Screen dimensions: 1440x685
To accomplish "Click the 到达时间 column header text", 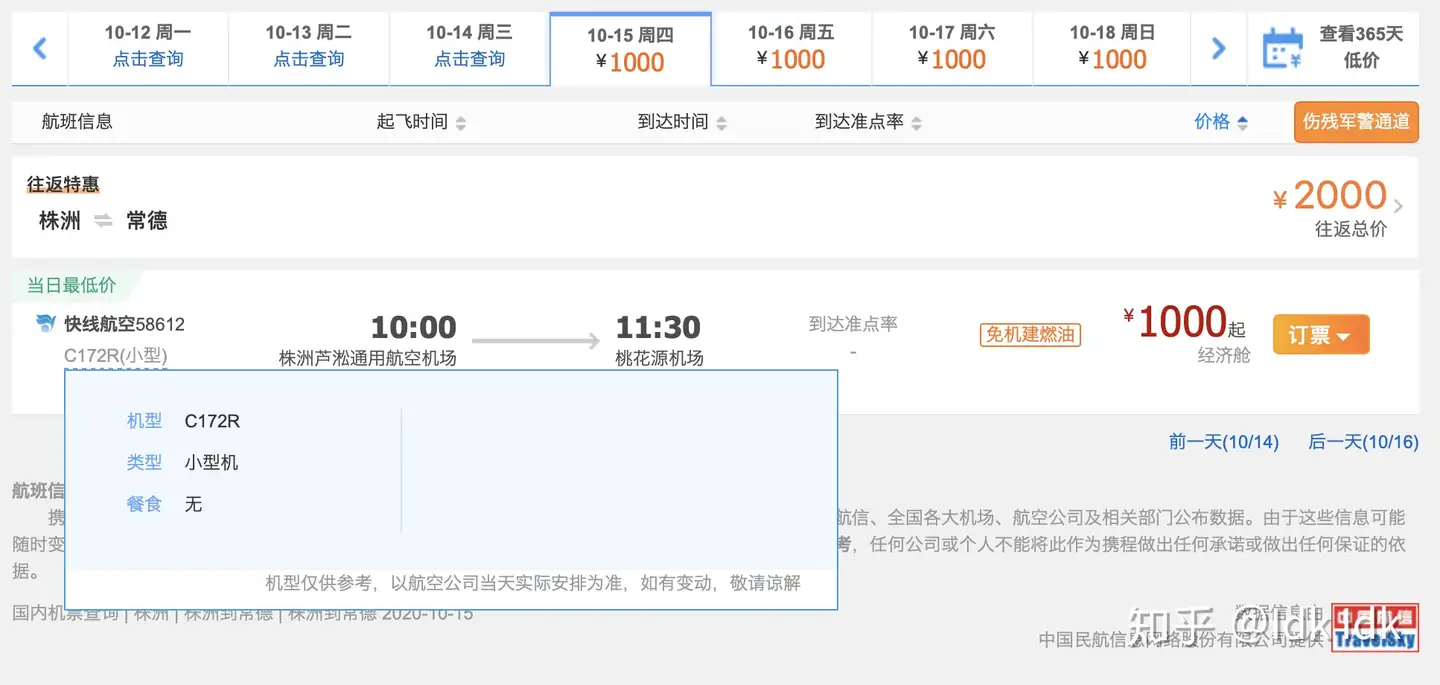I will pos(673,122).
